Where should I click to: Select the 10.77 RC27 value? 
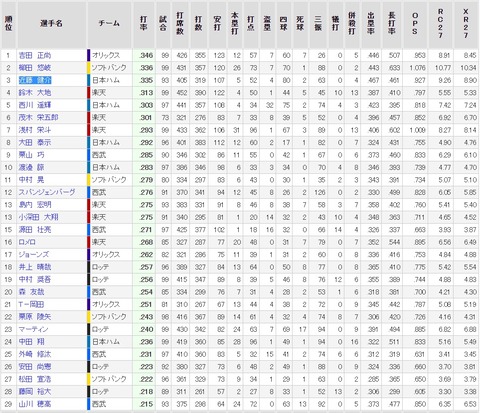(x=443, y=68)
